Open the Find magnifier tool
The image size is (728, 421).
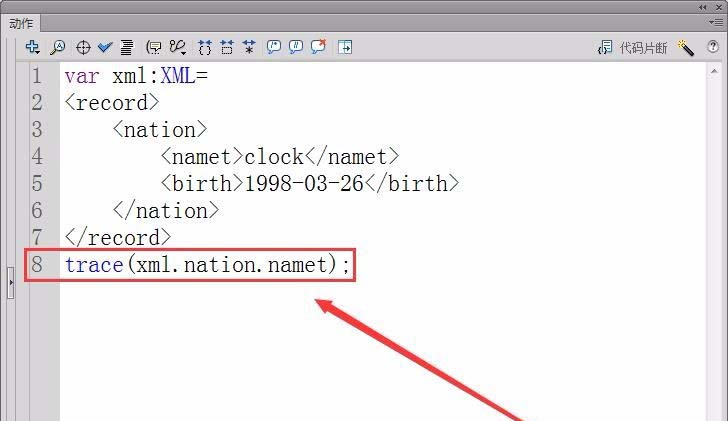(58, 47)
